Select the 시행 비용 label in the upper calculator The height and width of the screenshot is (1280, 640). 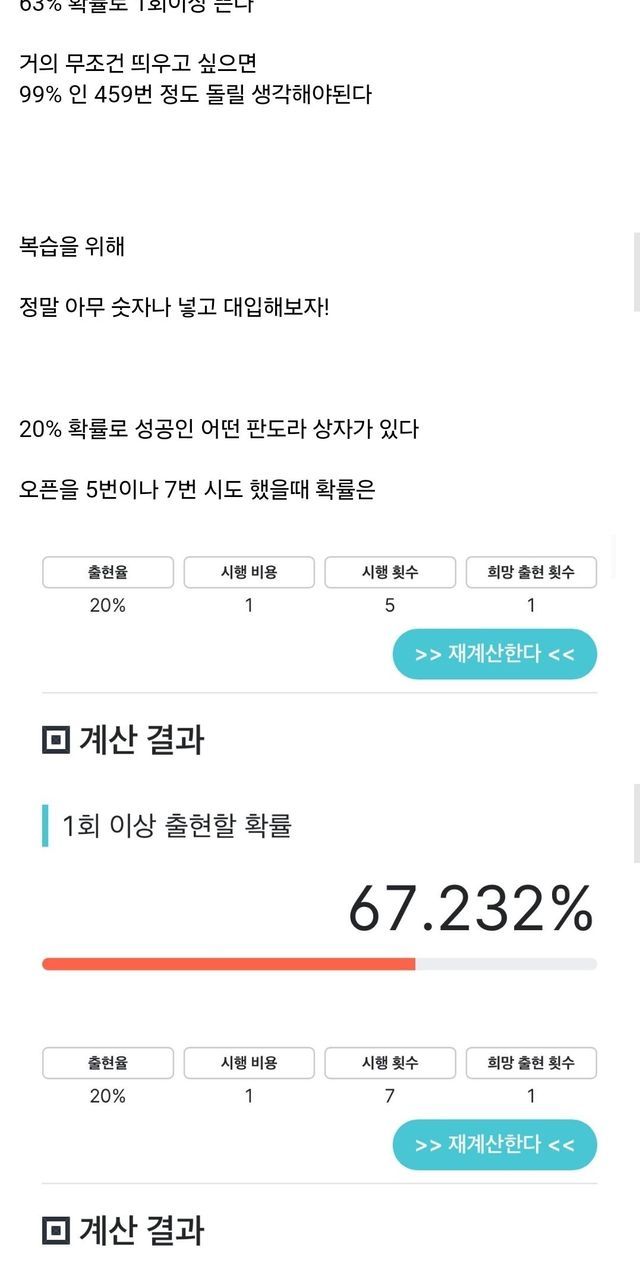tap(249, 573)
